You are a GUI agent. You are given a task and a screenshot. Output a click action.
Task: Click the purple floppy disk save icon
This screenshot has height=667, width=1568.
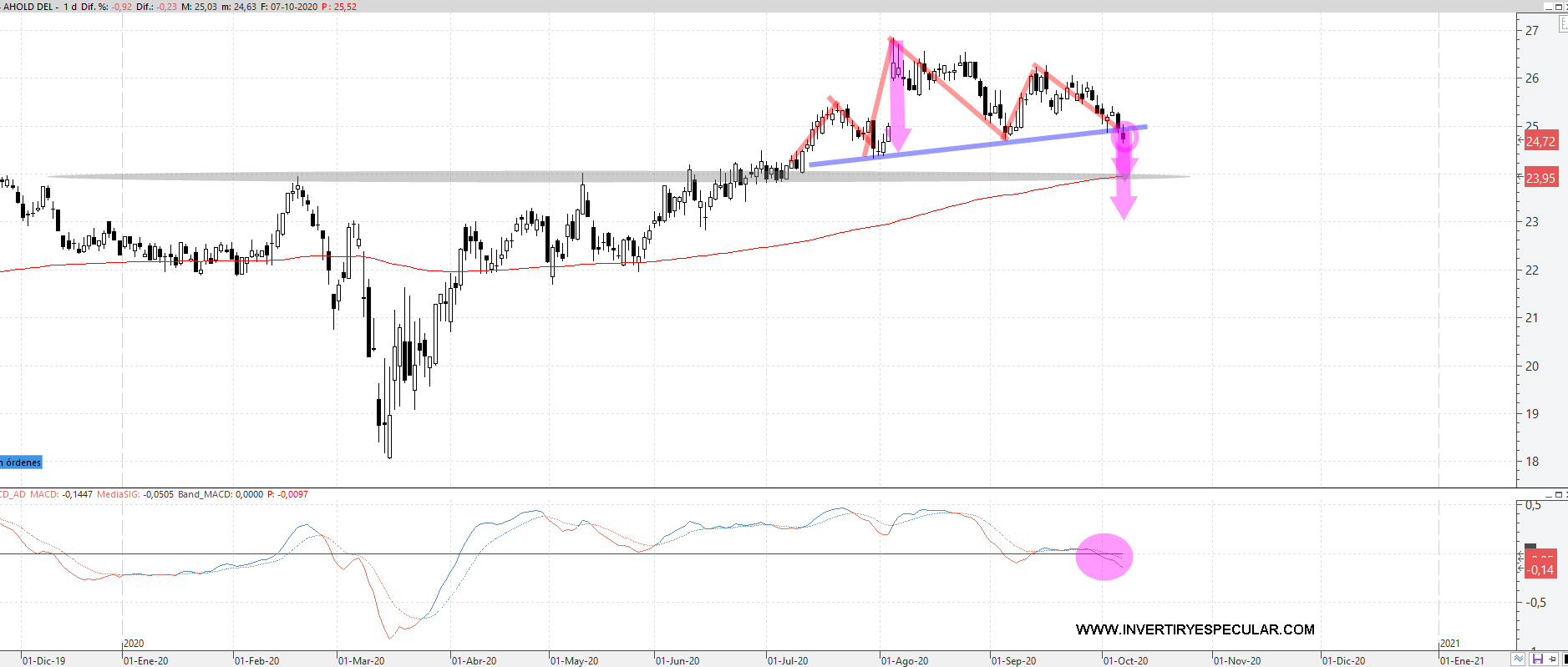[1537, 659]
